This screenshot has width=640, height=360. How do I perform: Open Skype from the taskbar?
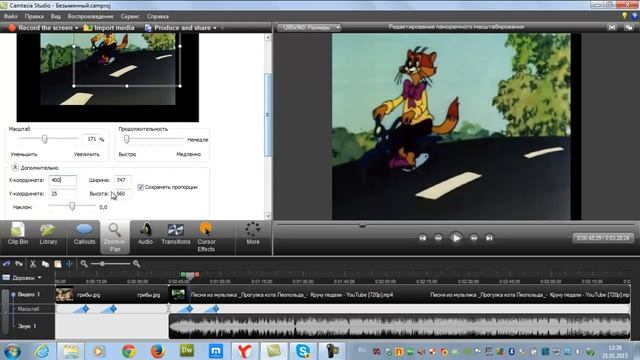tap(302, 351)
